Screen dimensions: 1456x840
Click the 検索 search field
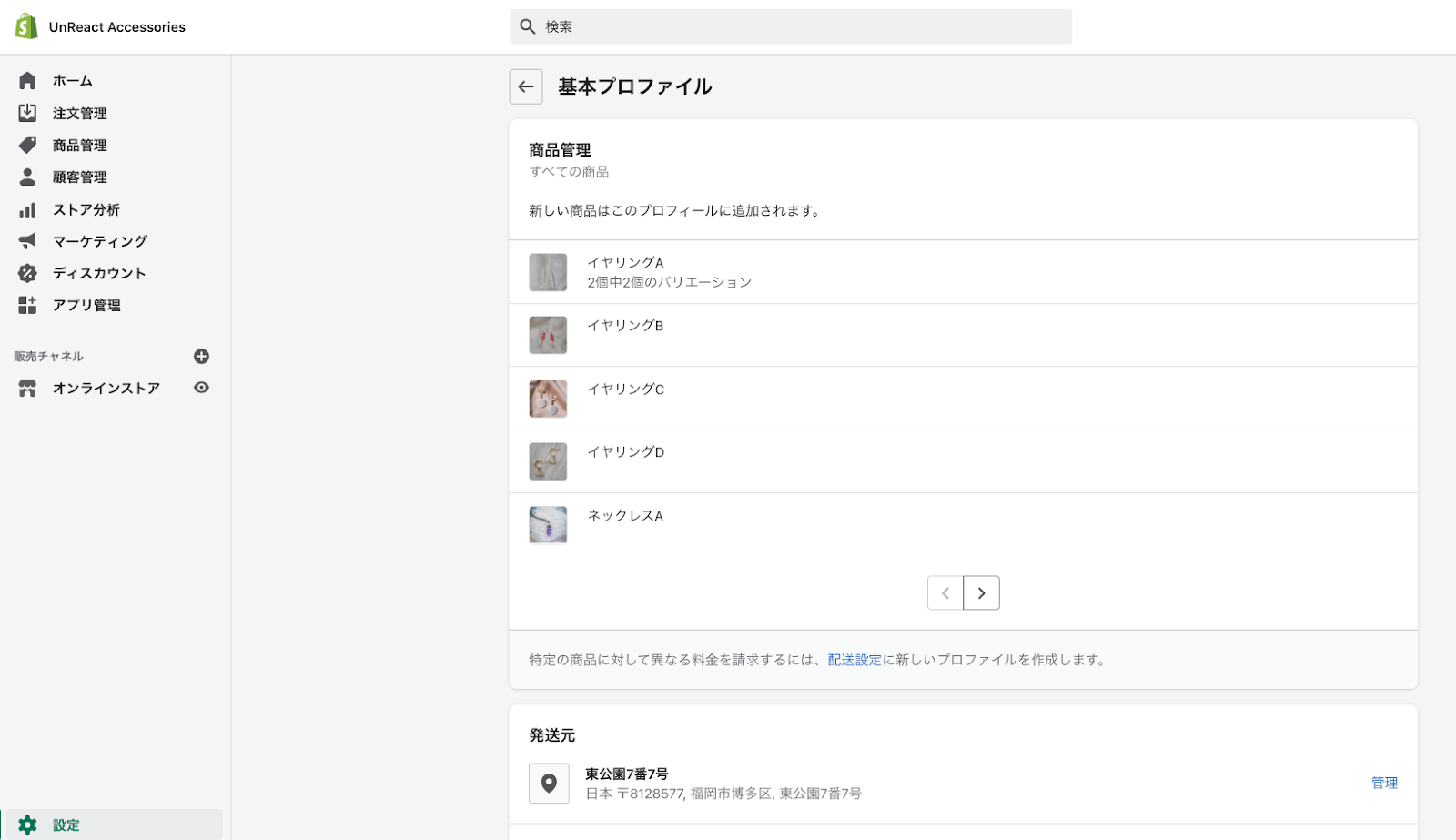coord(791,26)
